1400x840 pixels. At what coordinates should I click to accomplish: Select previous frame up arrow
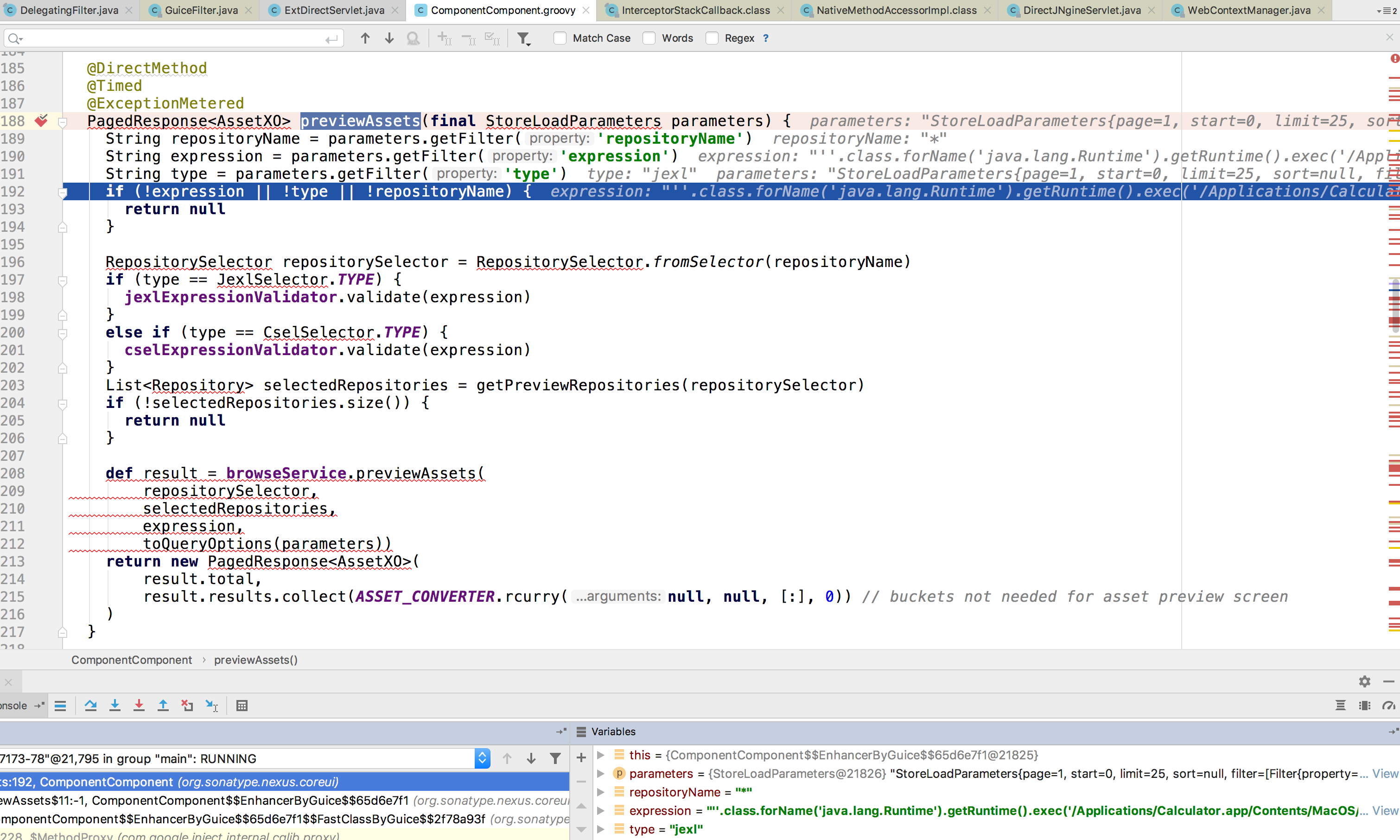pyautogui.click(x=507, y=758)
